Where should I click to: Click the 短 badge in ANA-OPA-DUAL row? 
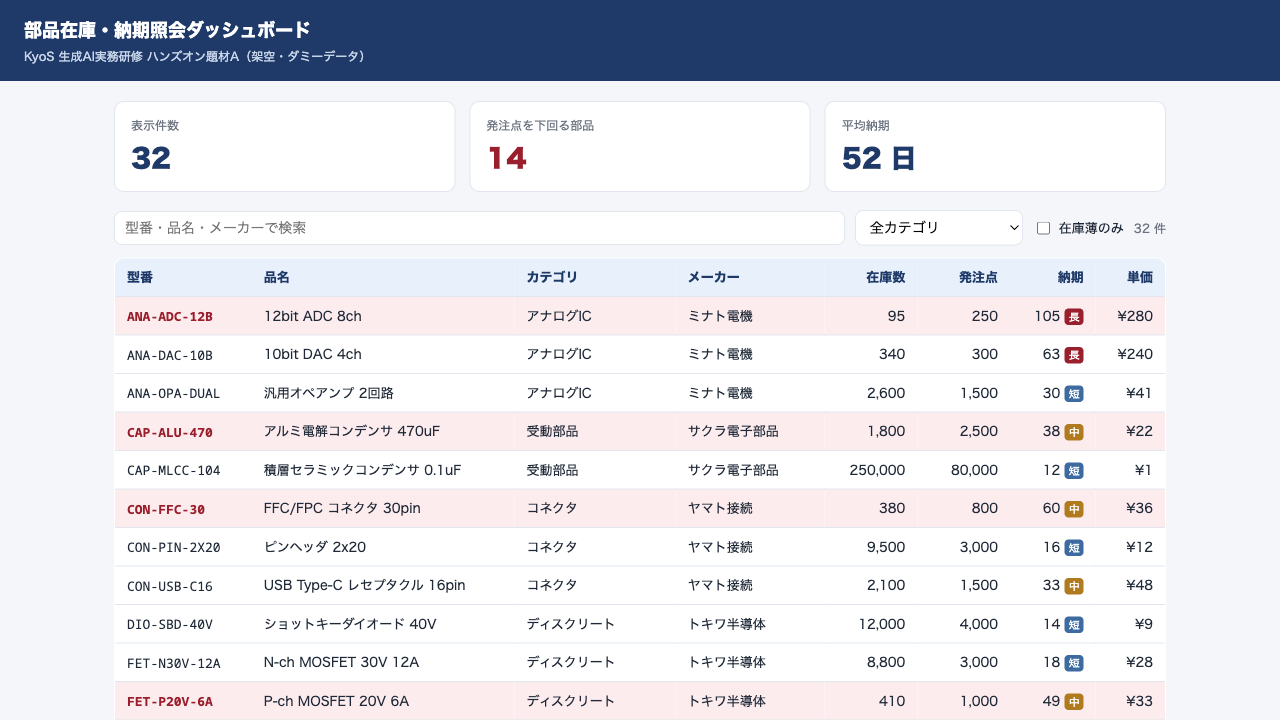(1074, 393)
